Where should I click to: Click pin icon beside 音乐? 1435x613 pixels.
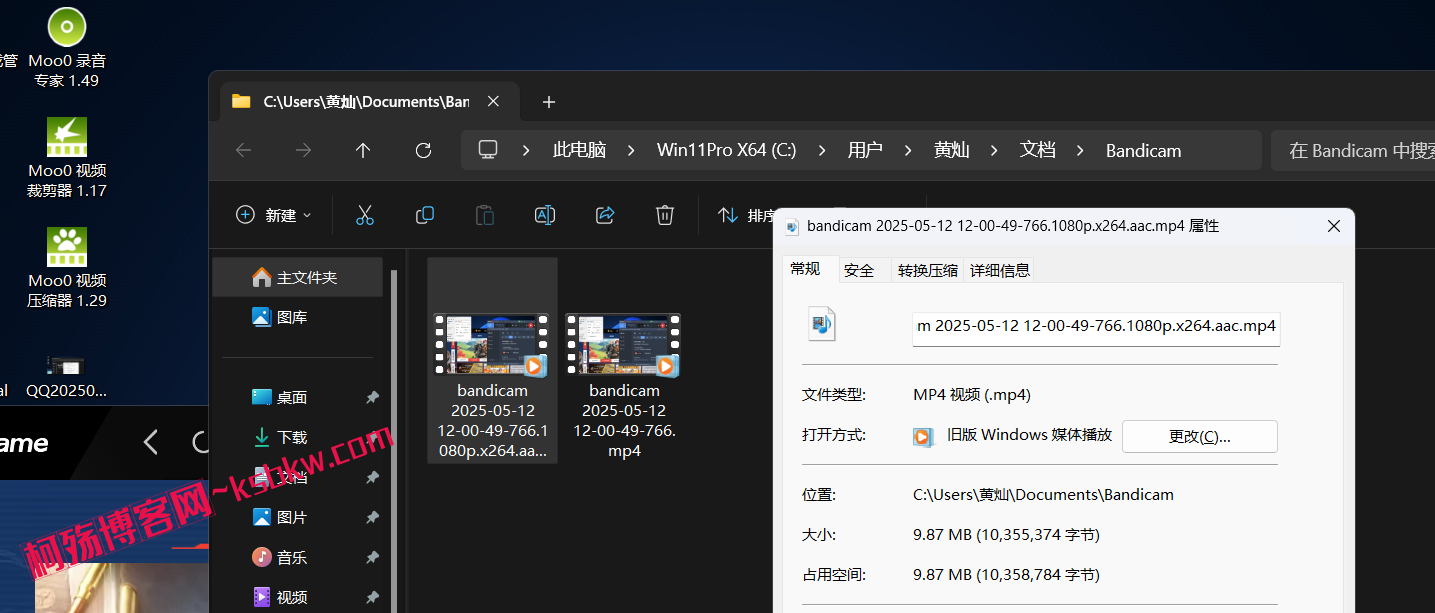pyautogui.click(x=372, y=557)
